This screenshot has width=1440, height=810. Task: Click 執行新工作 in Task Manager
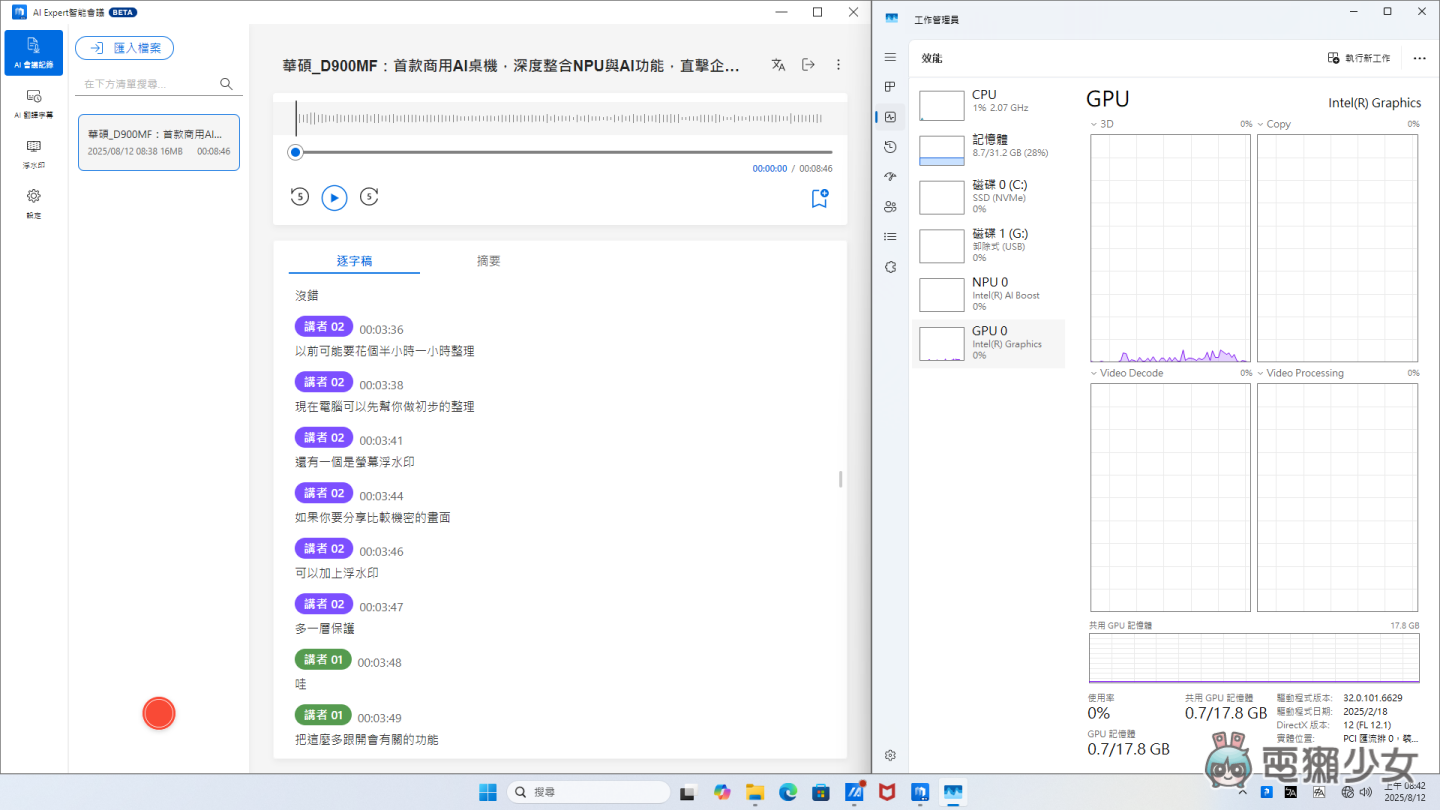pyautogui.click(x=1359, y=58)
